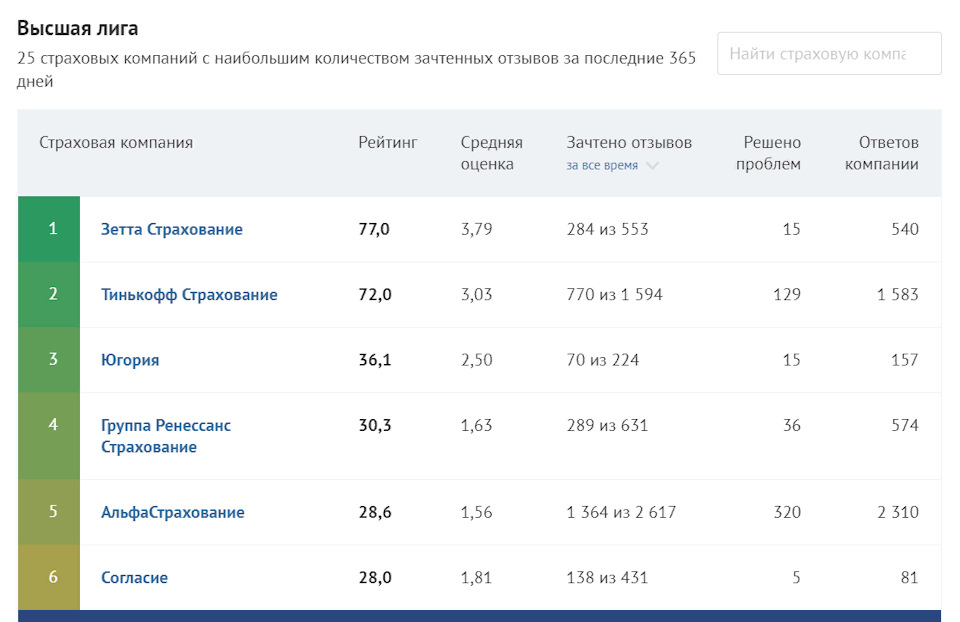Click the chevron arrow beside 'за все время'

pos(653,166)
